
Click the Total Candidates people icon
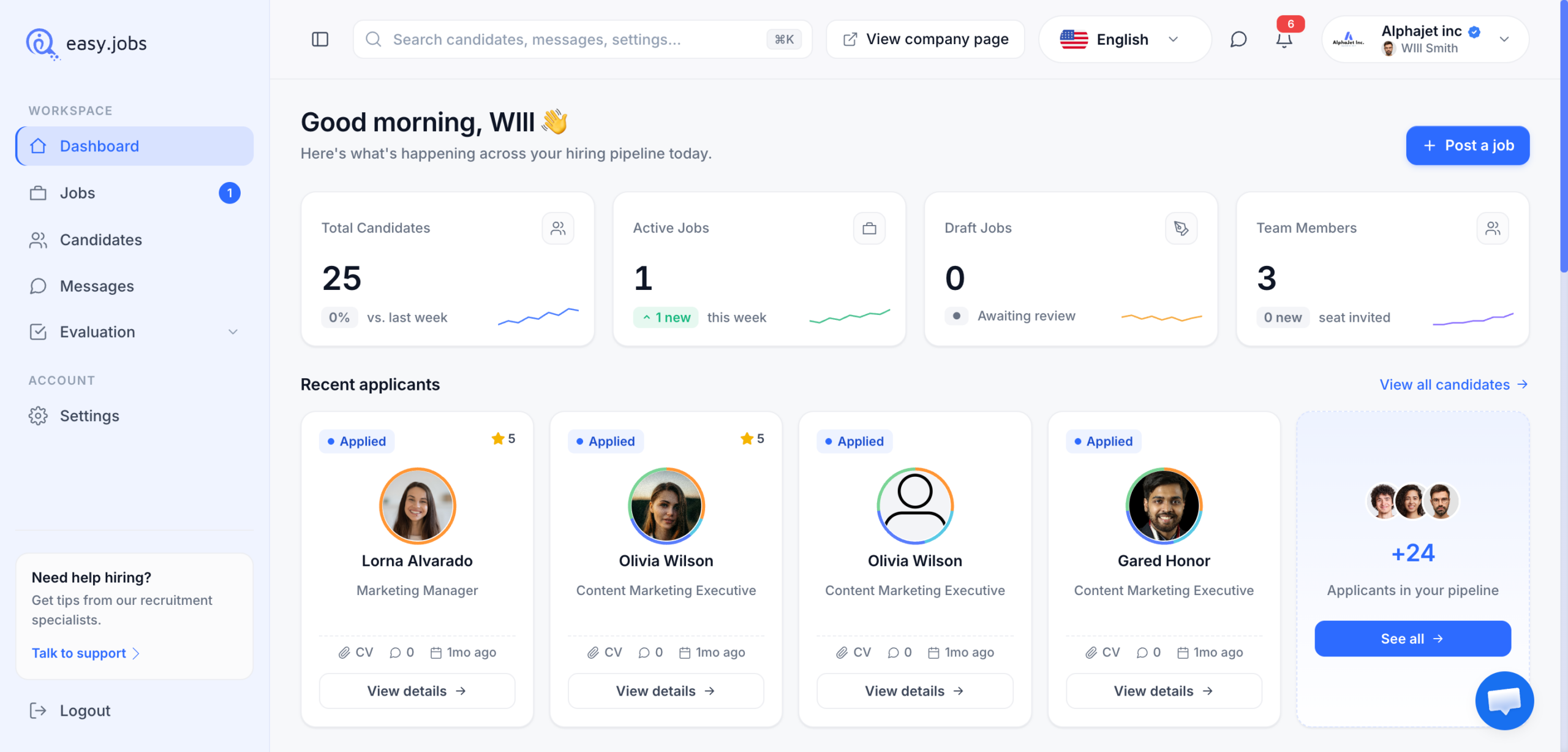point(558,229)
